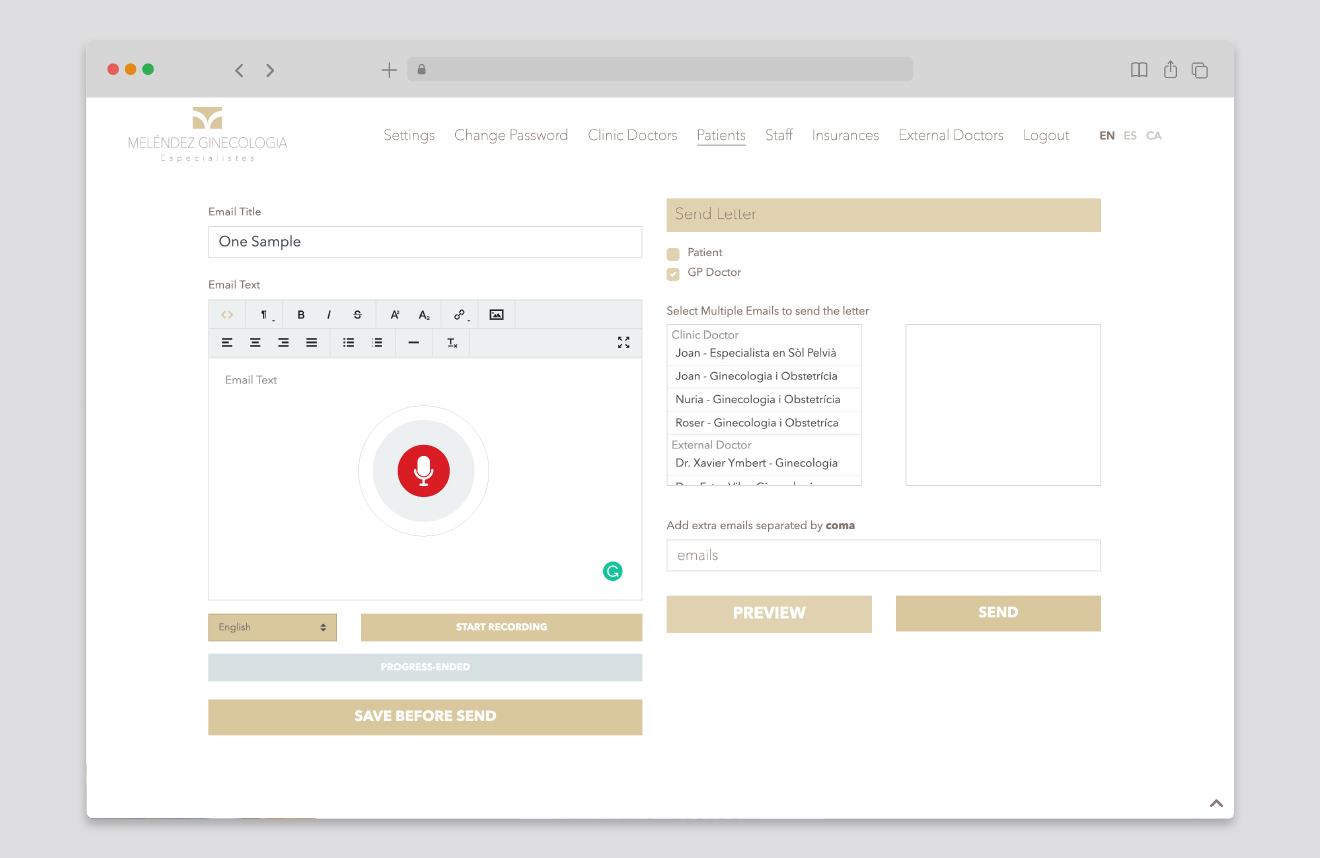The image size is (1320, 858).
Task: Check the Patient checkbox
Action: tap(673, 254)
